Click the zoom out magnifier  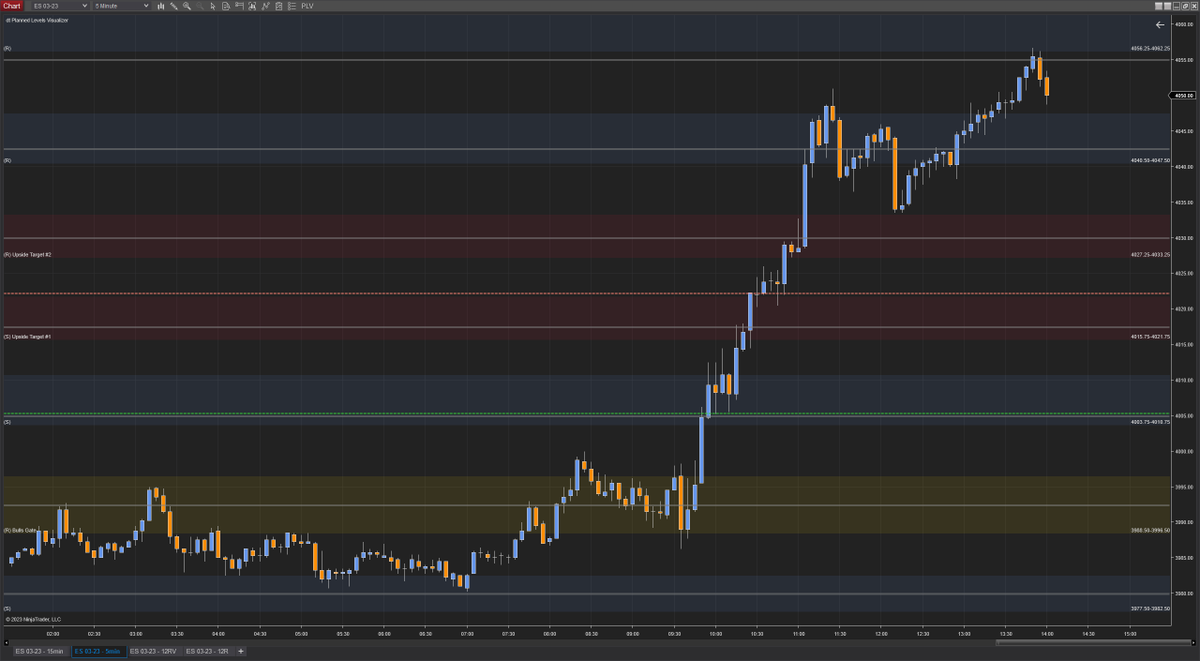click(x=200, y=6)
